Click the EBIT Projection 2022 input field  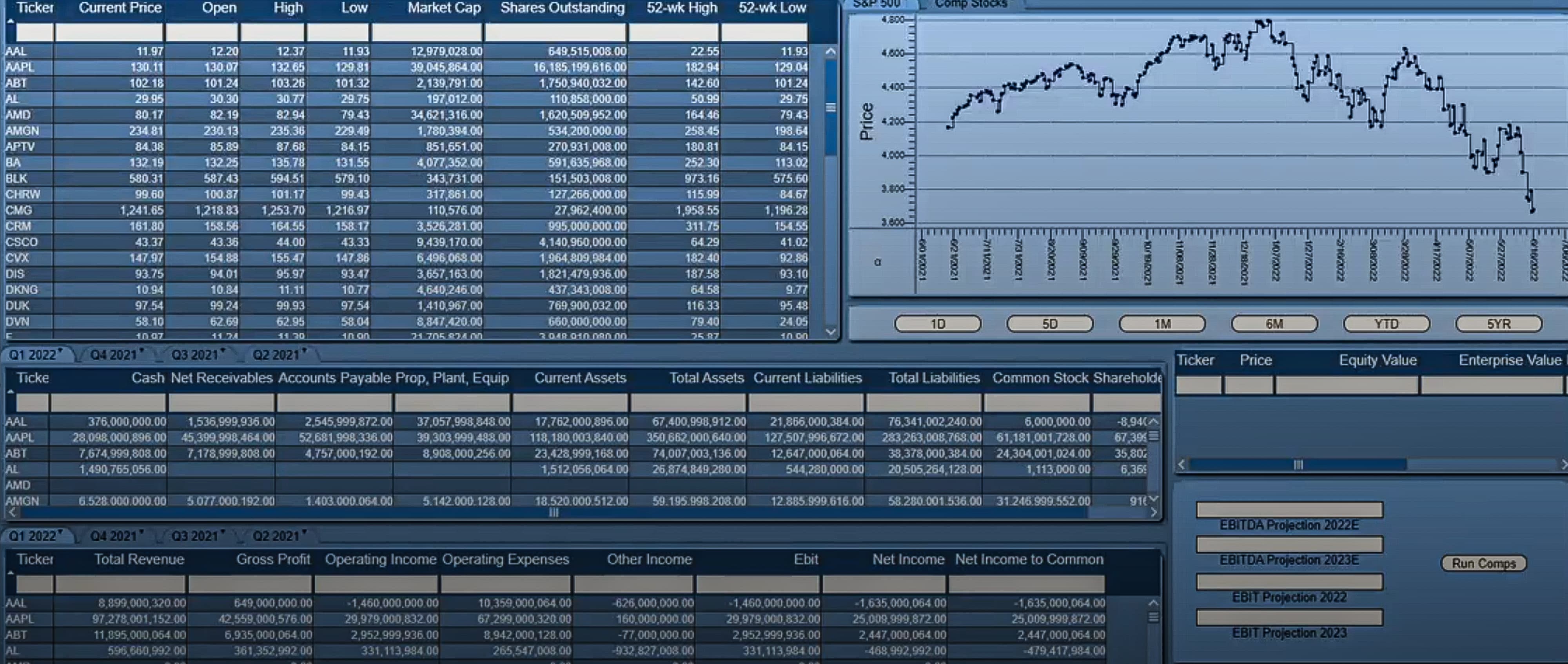tap(1289, 582)
